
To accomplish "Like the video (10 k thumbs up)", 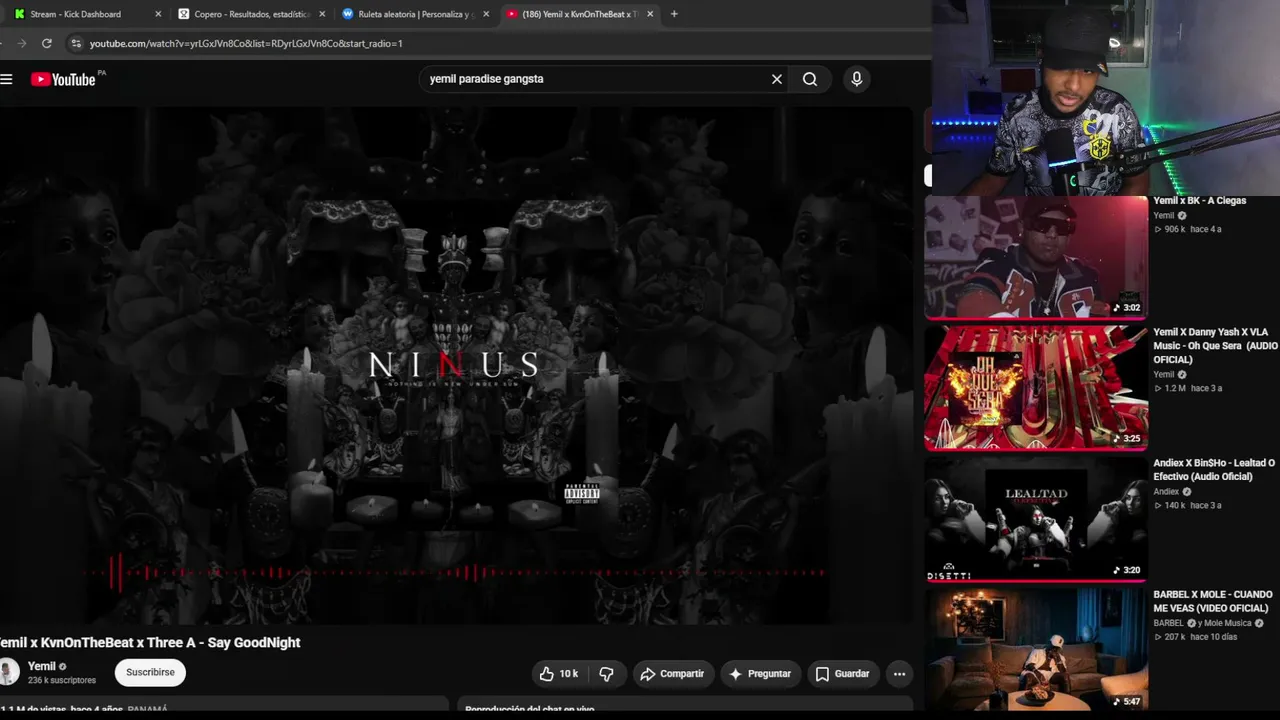I will tap(559, 674).
